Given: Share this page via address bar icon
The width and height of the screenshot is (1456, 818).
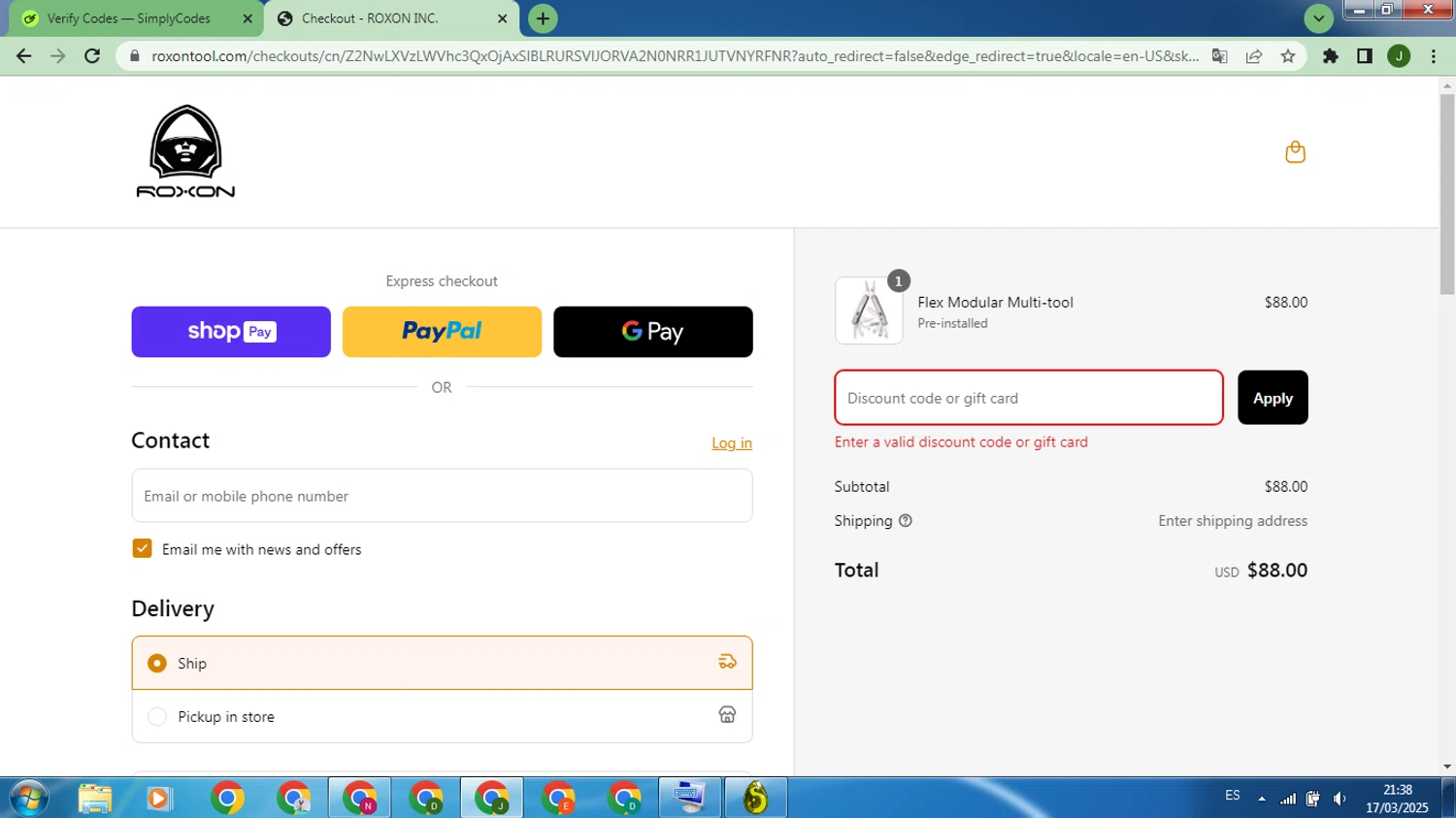Looking at the screenshot, I should (1254, 56).
